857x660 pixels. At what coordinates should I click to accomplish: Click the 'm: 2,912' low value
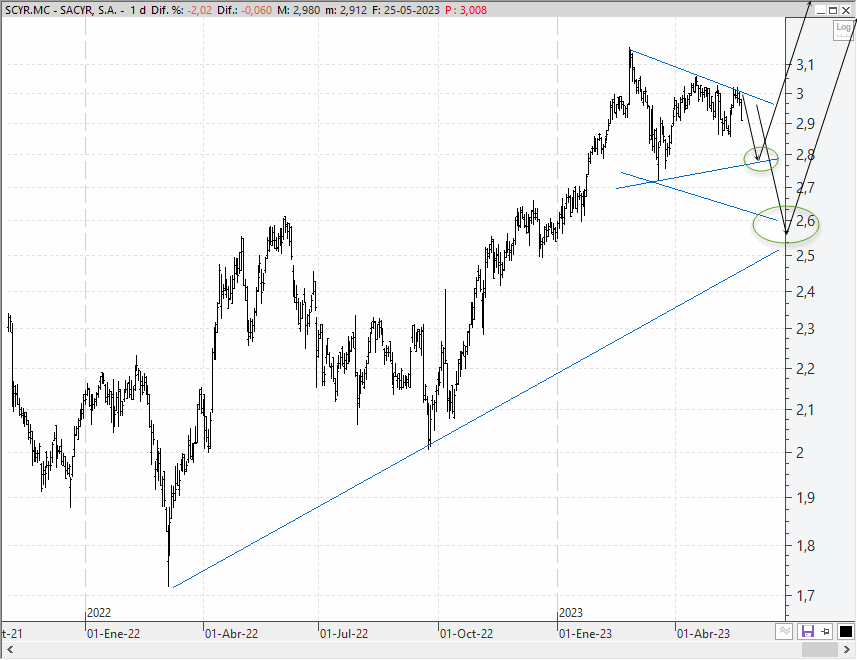coord(347,10)
